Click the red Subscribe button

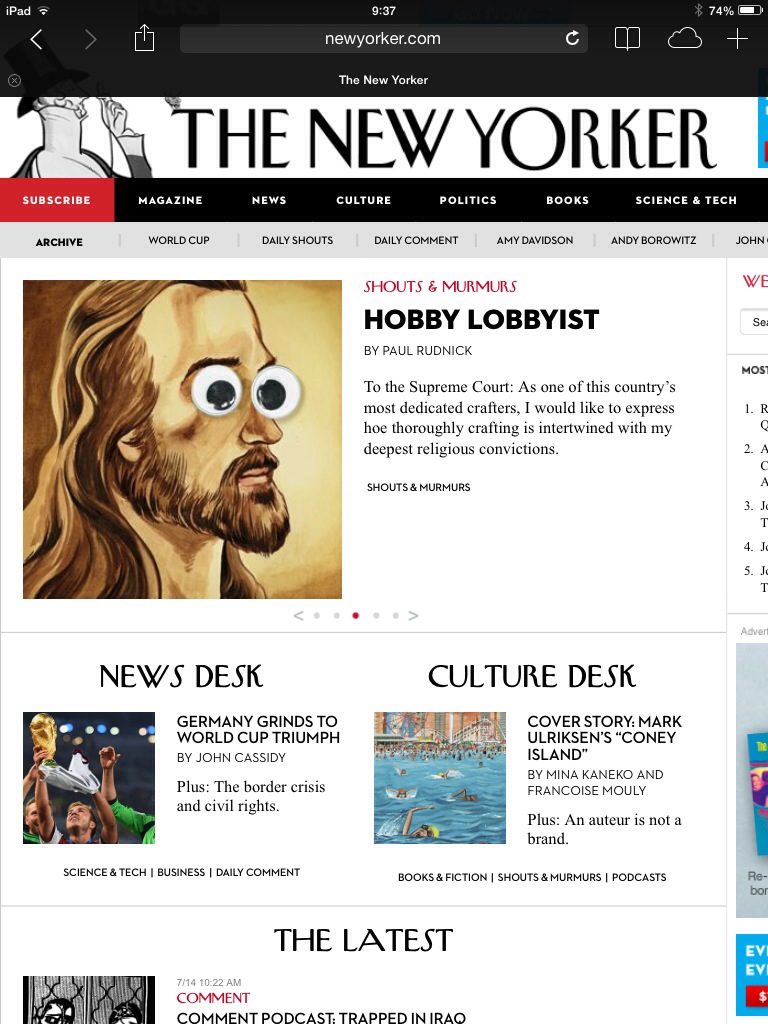click(57, 200)
